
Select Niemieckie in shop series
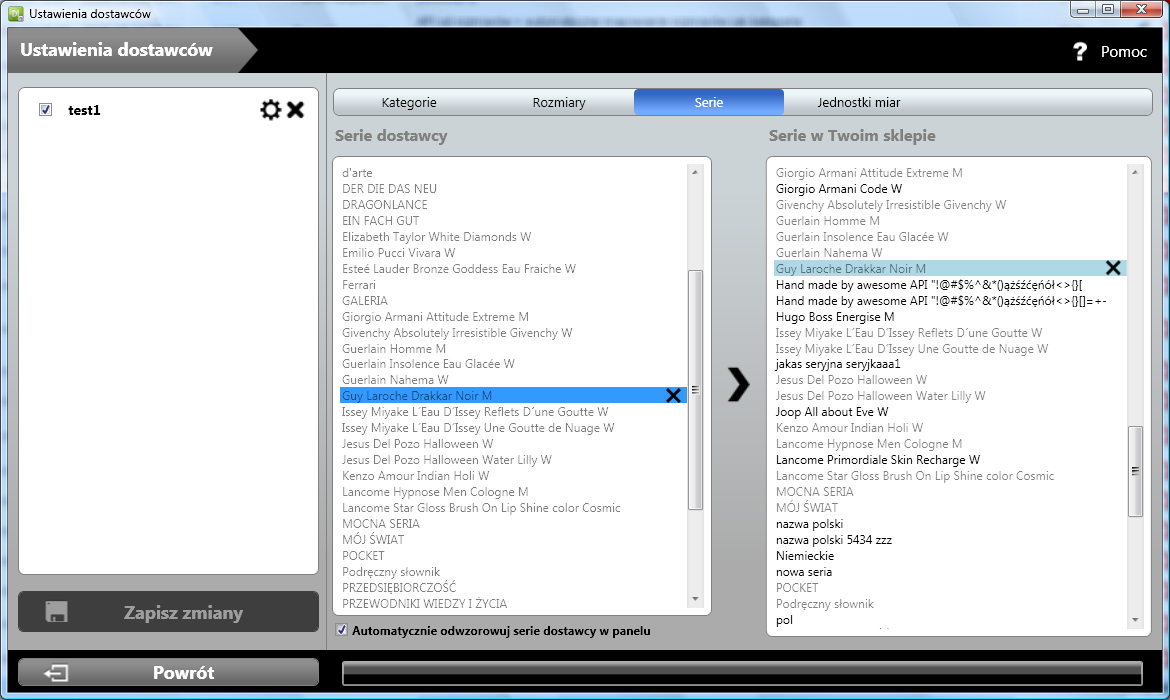click(950, 556)
